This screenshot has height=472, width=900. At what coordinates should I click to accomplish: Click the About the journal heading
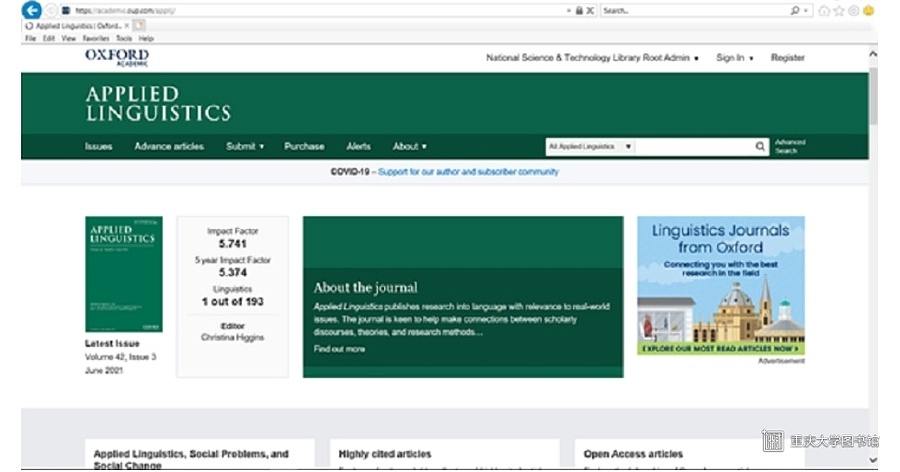(x=366, y=288)
